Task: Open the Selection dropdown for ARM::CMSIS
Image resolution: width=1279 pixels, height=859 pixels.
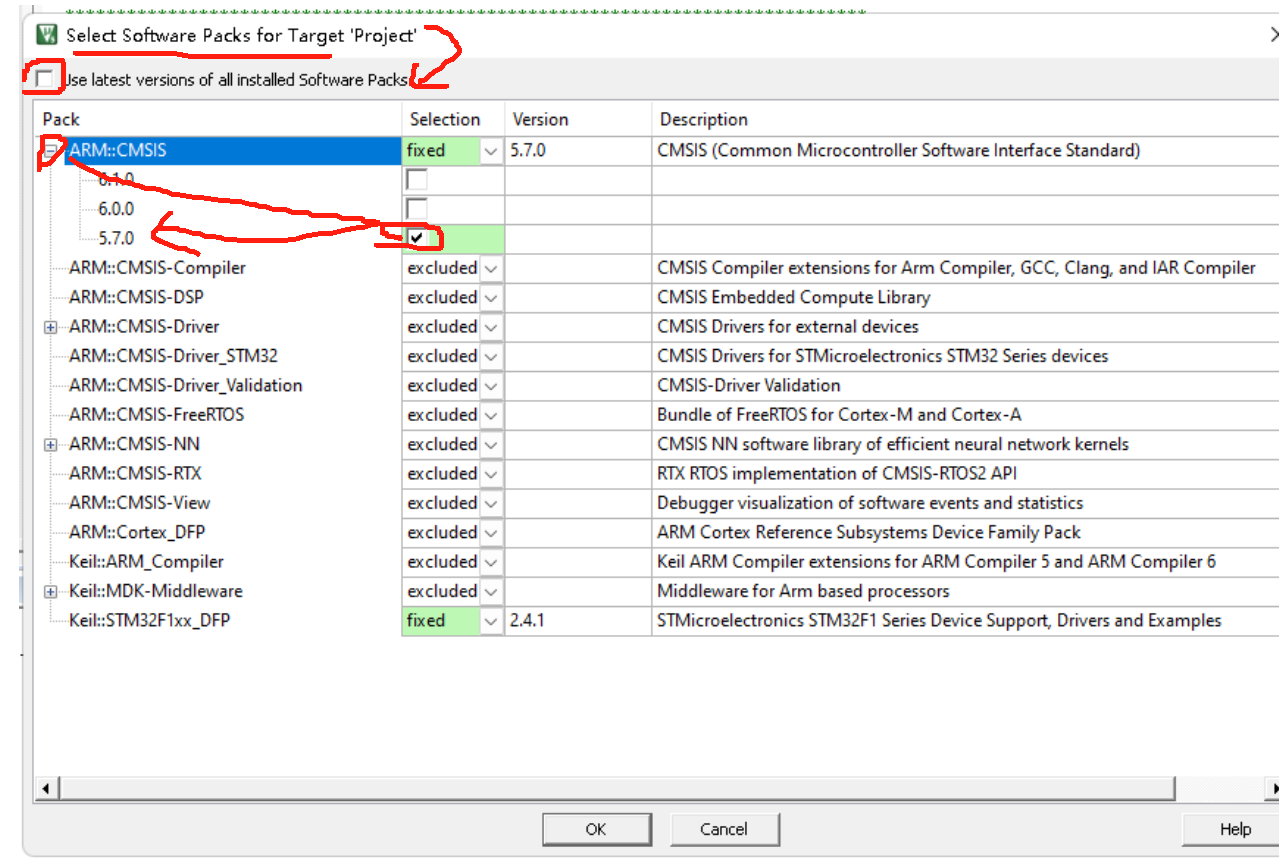Action: tap(491, 150)
